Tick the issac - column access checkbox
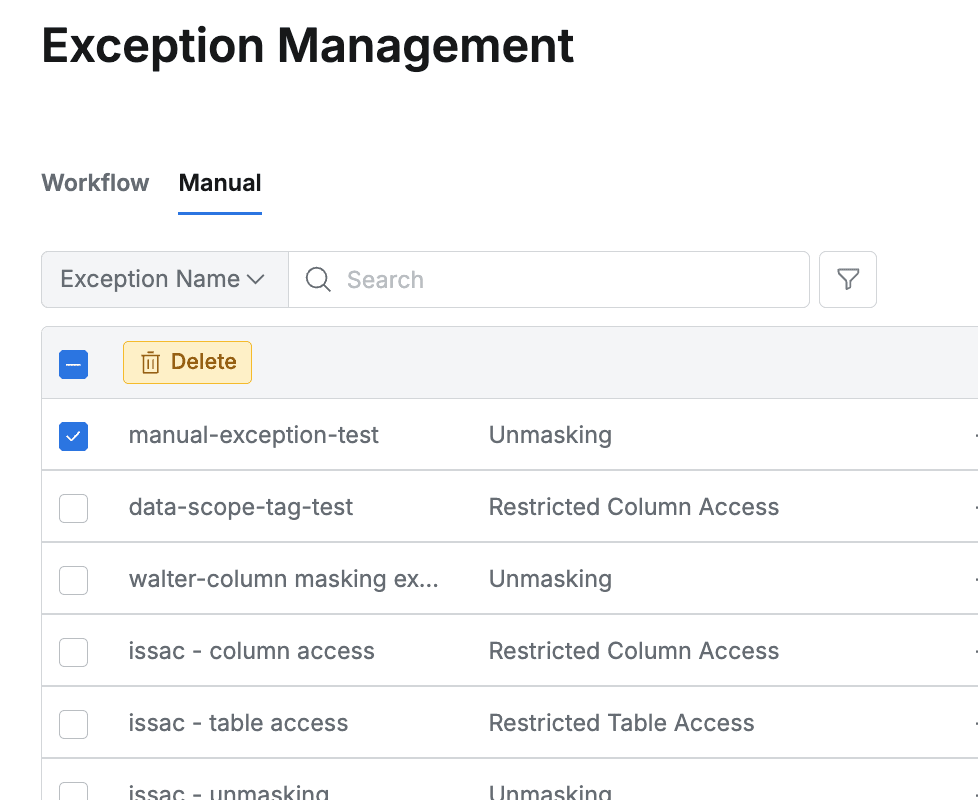 [73, 652]
